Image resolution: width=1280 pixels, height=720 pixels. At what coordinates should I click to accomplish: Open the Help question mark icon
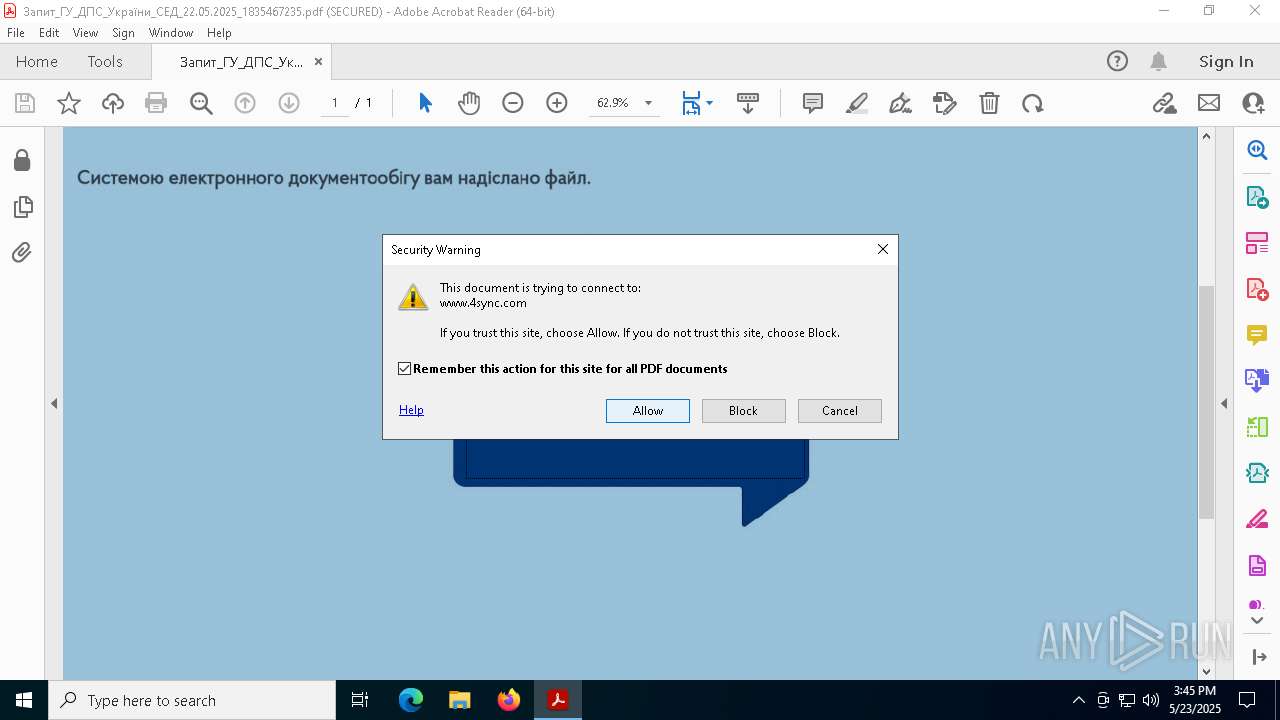1117,61
